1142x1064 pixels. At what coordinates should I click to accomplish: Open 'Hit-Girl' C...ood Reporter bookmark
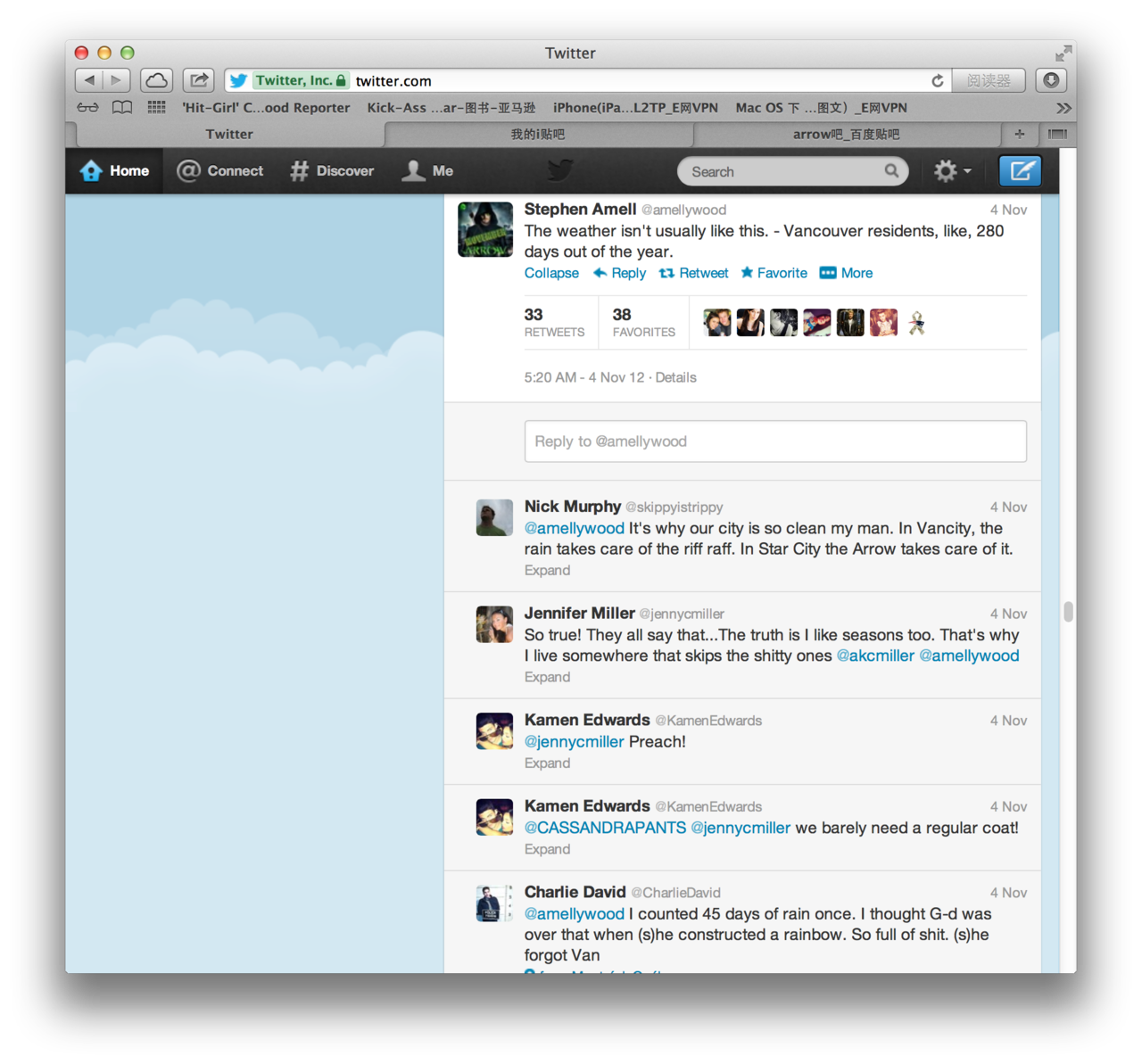coord(266,108)
